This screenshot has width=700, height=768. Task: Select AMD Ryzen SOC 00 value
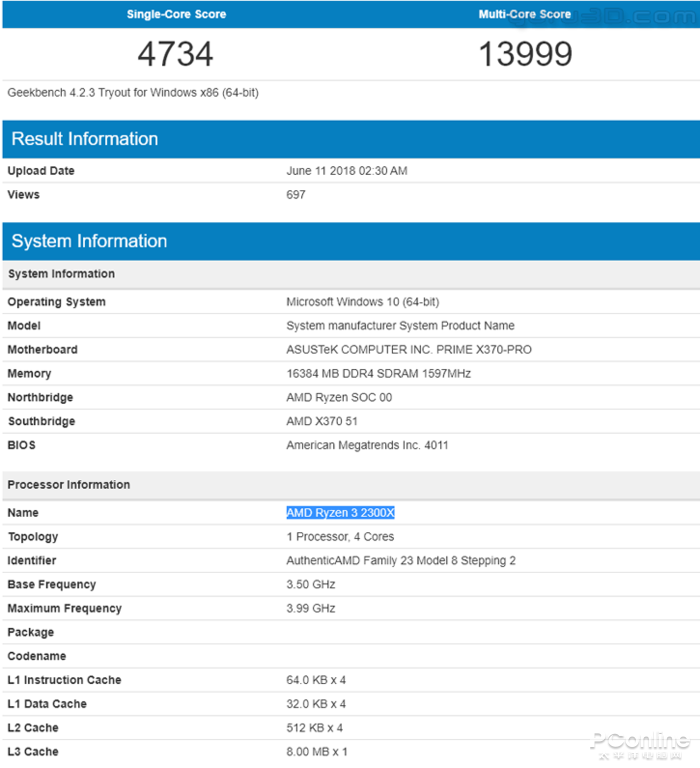click(x=339, y=398)
